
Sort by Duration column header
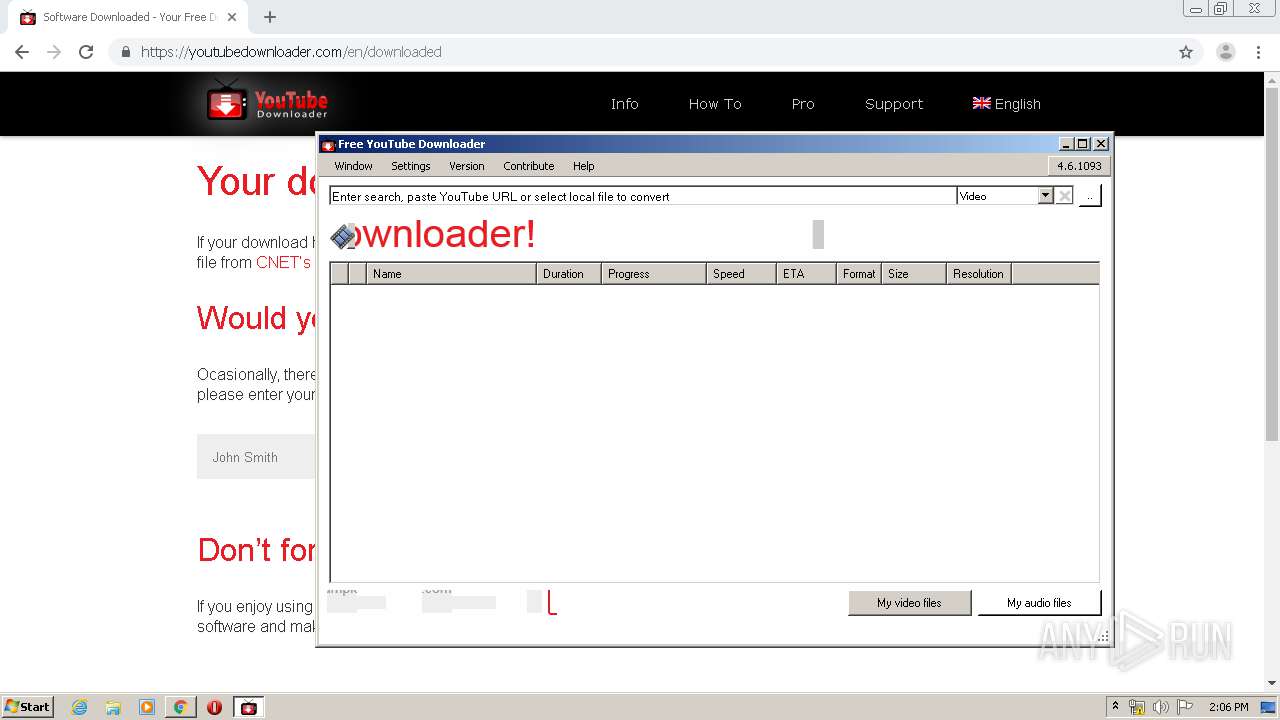pyautogui.click(x=569, y=273)
